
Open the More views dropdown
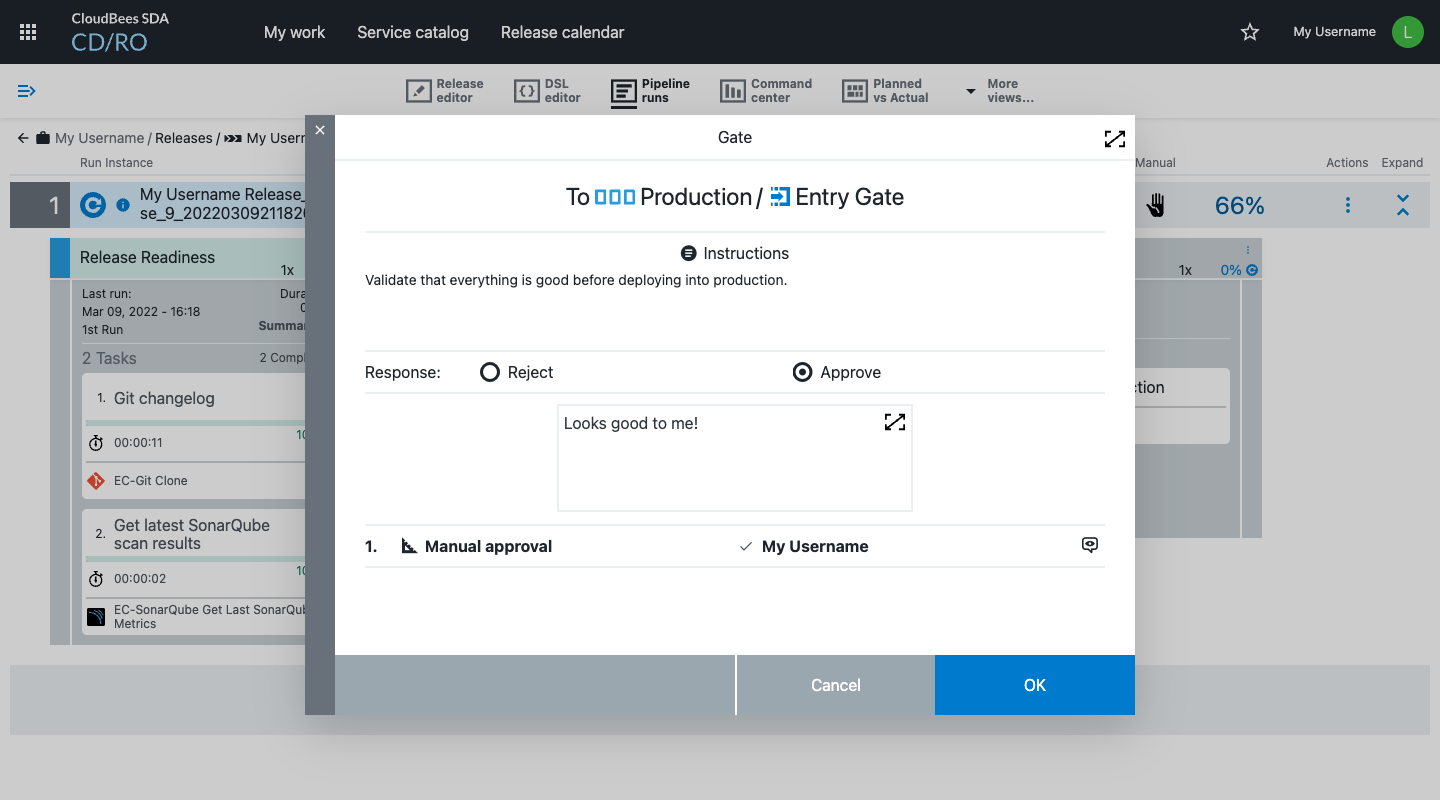[999, 91]
